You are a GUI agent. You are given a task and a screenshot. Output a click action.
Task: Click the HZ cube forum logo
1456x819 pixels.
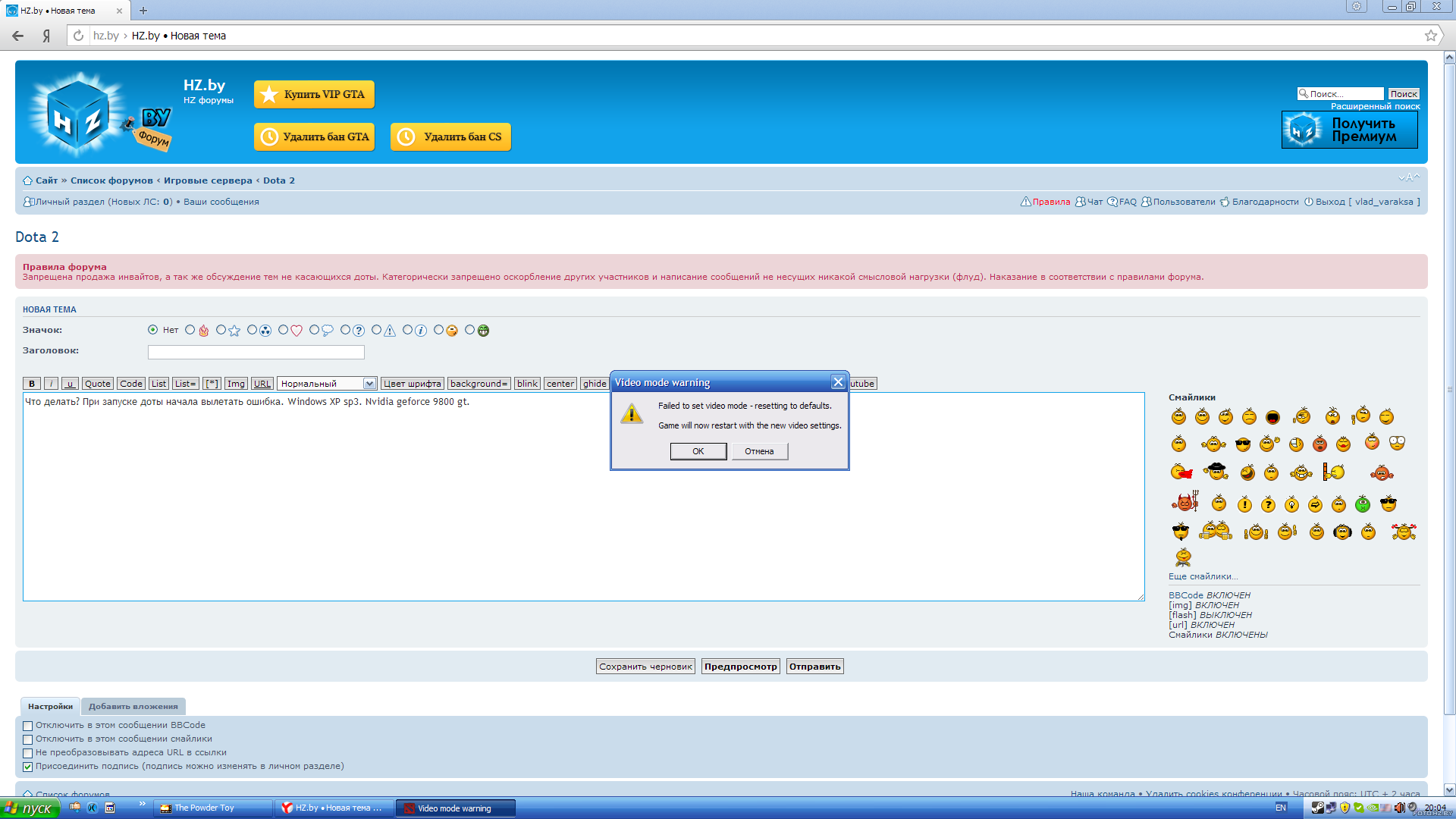tap(79, 115)
